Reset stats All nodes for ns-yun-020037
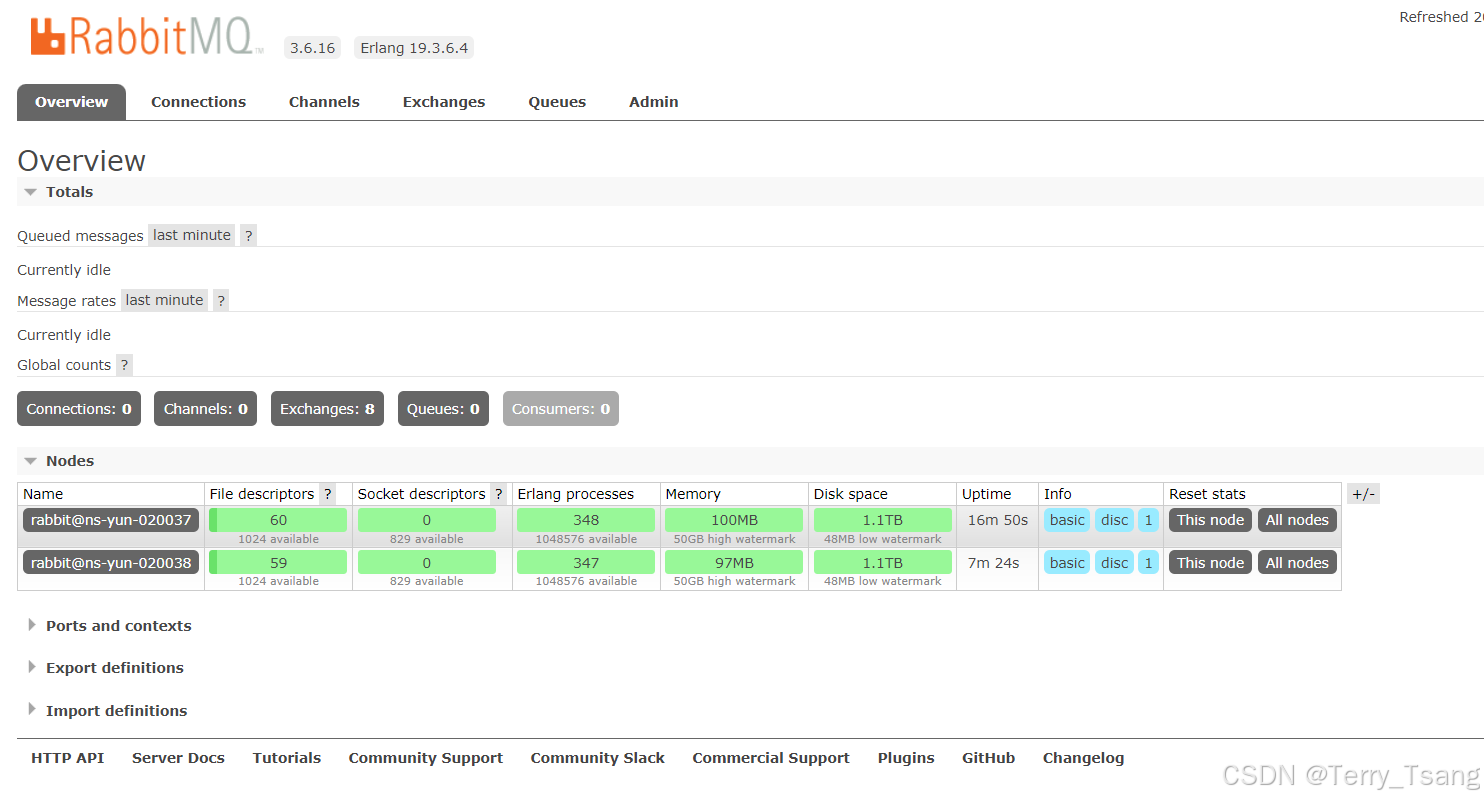The height and width of the screenshot is (801, 1484). (1297, 520)
